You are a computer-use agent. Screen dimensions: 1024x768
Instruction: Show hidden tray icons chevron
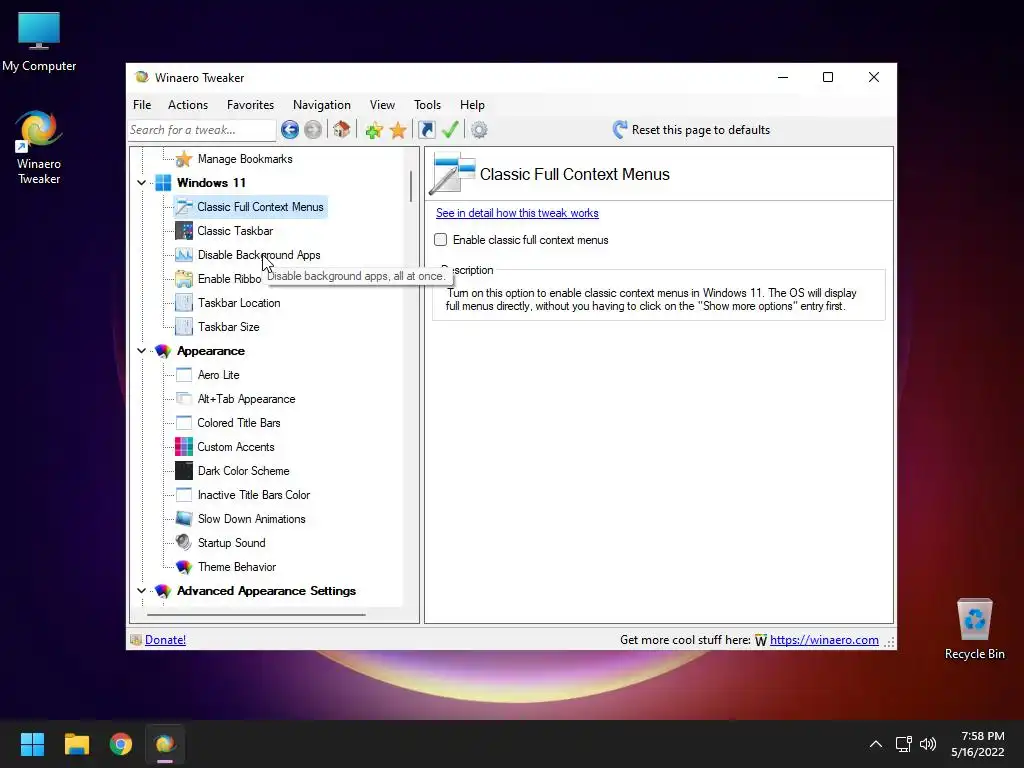pos(876,744)
